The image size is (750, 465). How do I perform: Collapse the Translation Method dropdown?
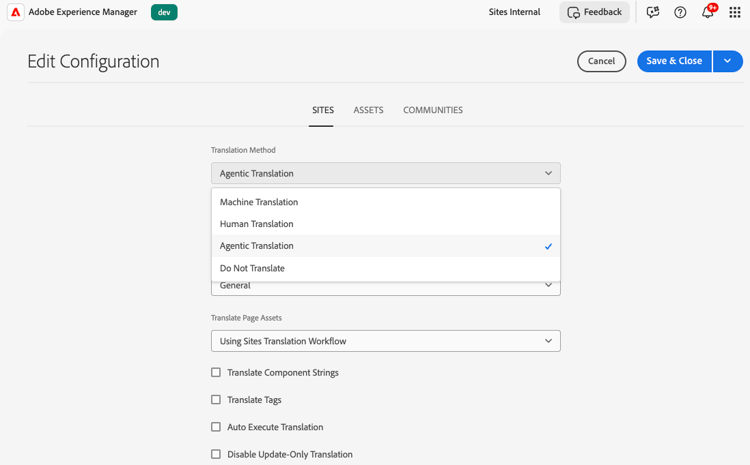[386, 173]
